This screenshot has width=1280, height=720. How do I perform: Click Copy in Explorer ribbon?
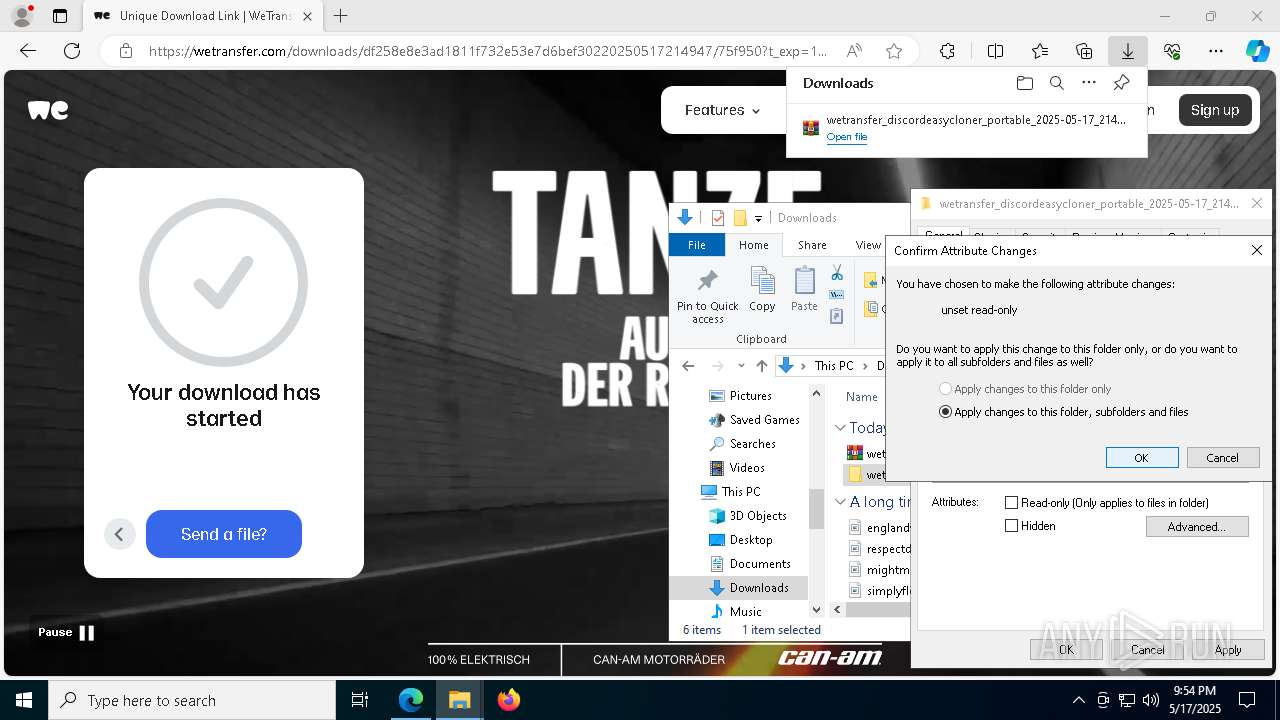pos(762,290)
